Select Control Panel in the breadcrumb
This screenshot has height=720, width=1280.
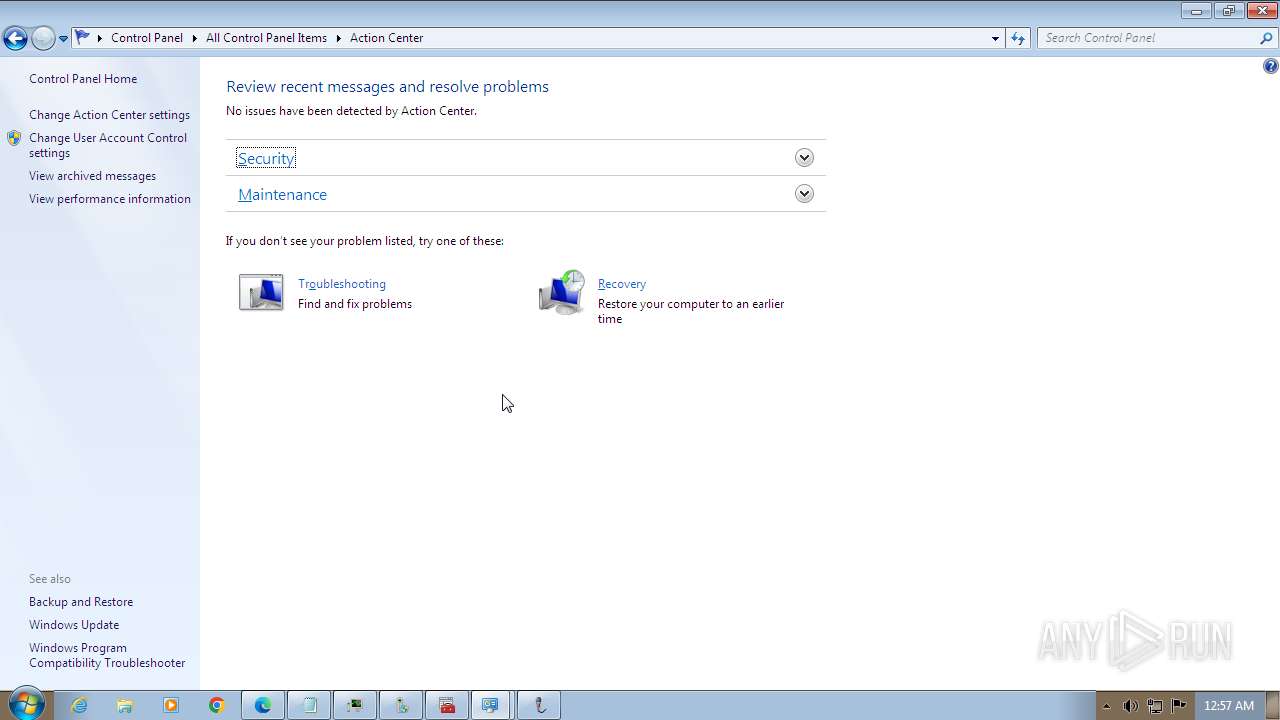(147, 38)
